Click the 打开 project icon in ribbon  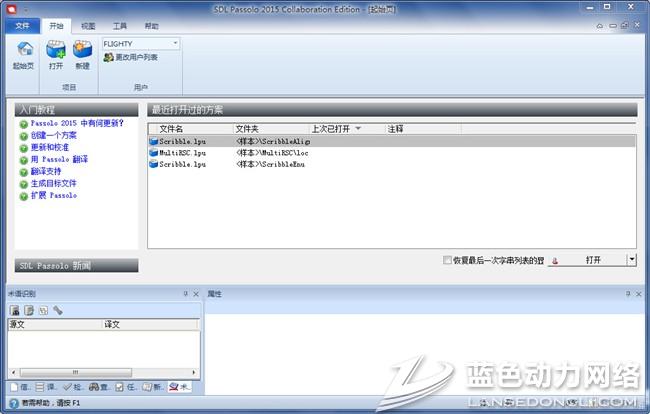(x=56, y=50)
